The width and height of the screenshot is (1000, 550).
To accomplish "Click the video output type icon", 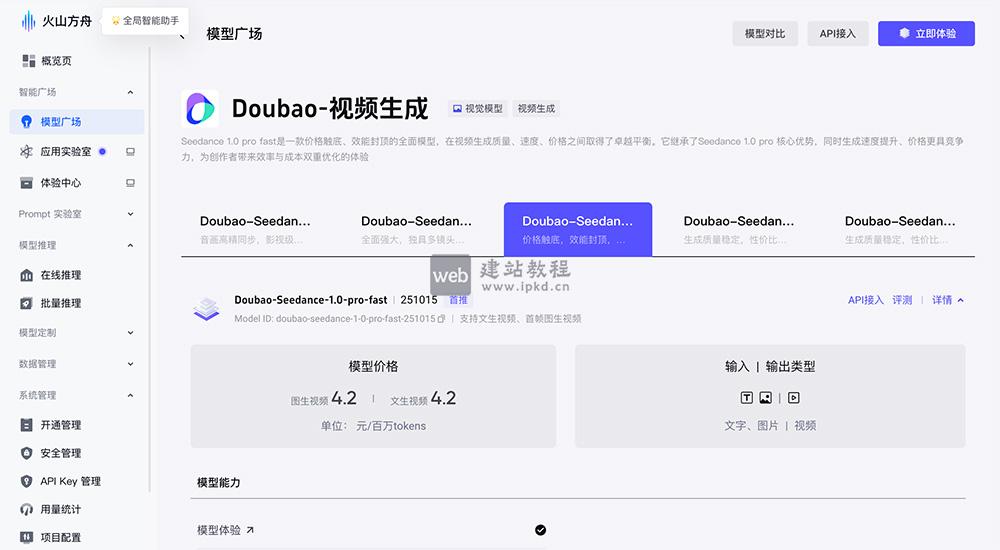I will [793, 398].
